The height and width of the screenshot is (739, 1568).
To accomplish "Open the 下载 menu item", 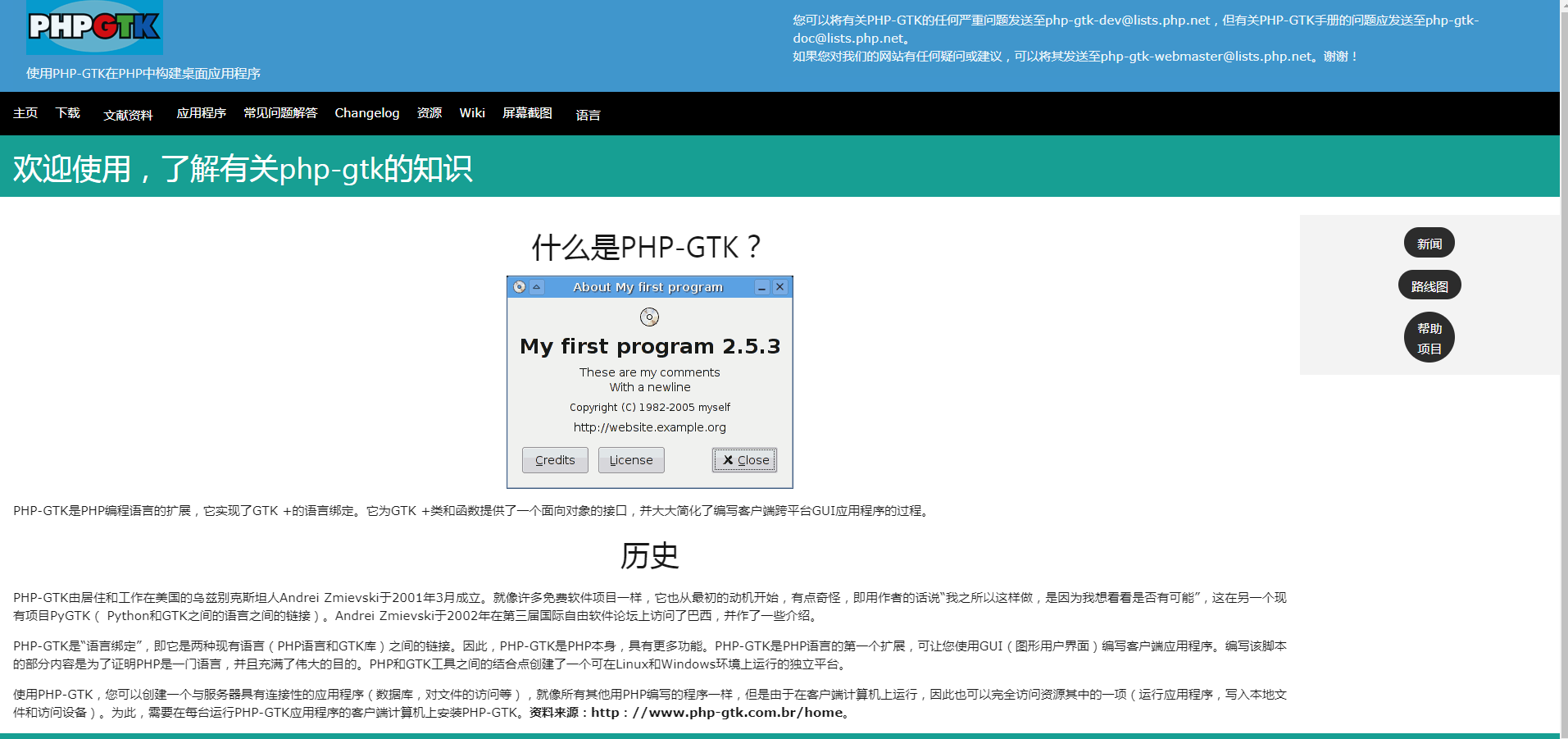I will [68, 113].
